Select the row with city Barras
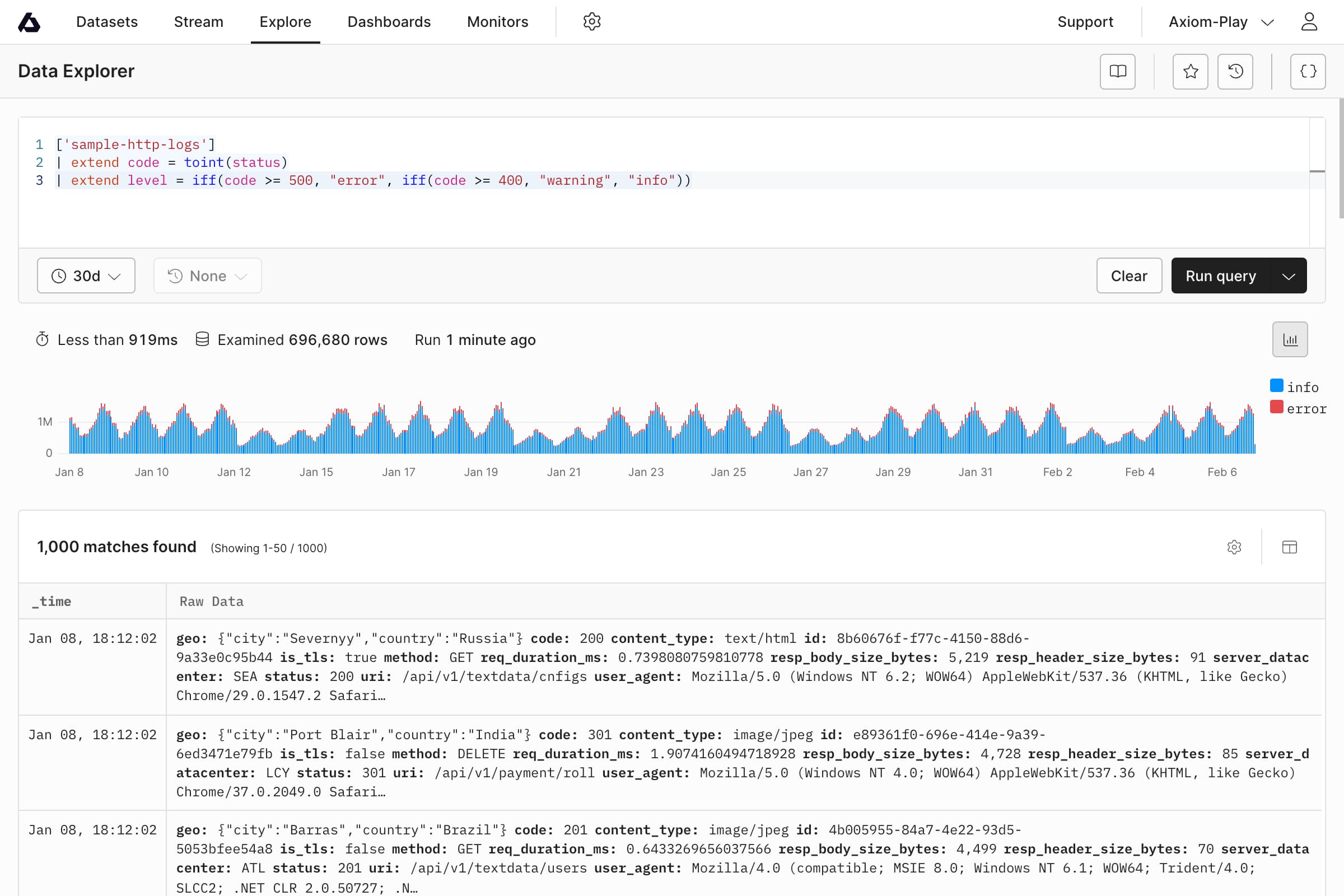 pyautogui.click(x=671, y=853)
